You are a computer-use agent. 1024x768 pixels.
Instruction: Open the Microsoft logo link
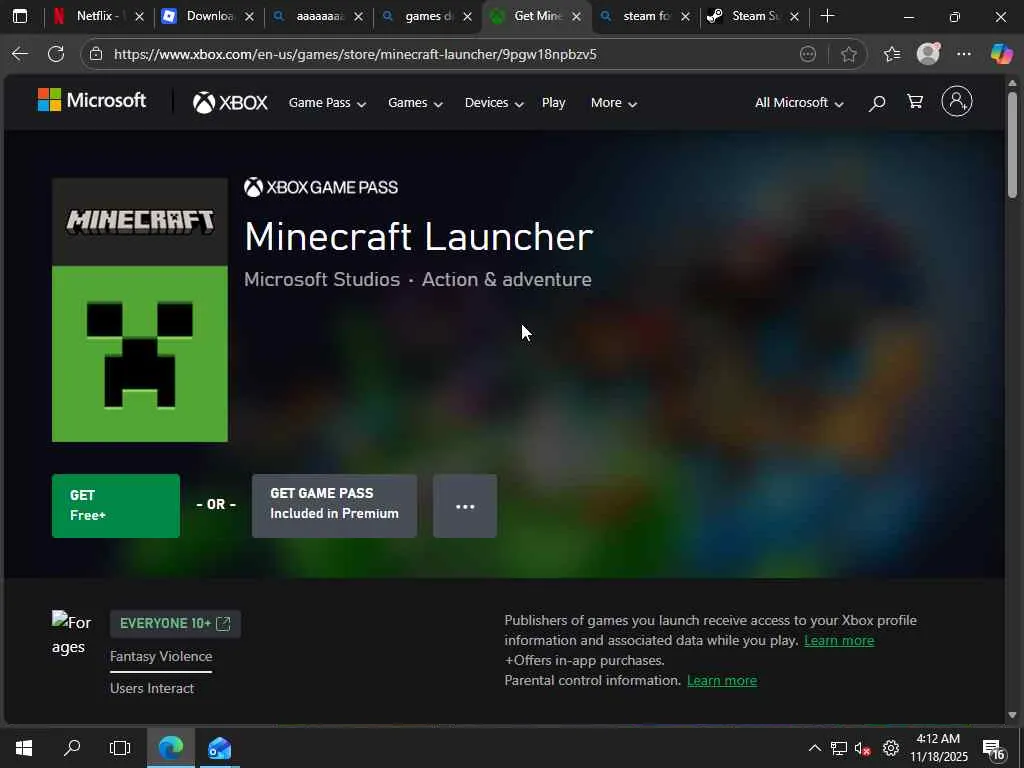92,101
